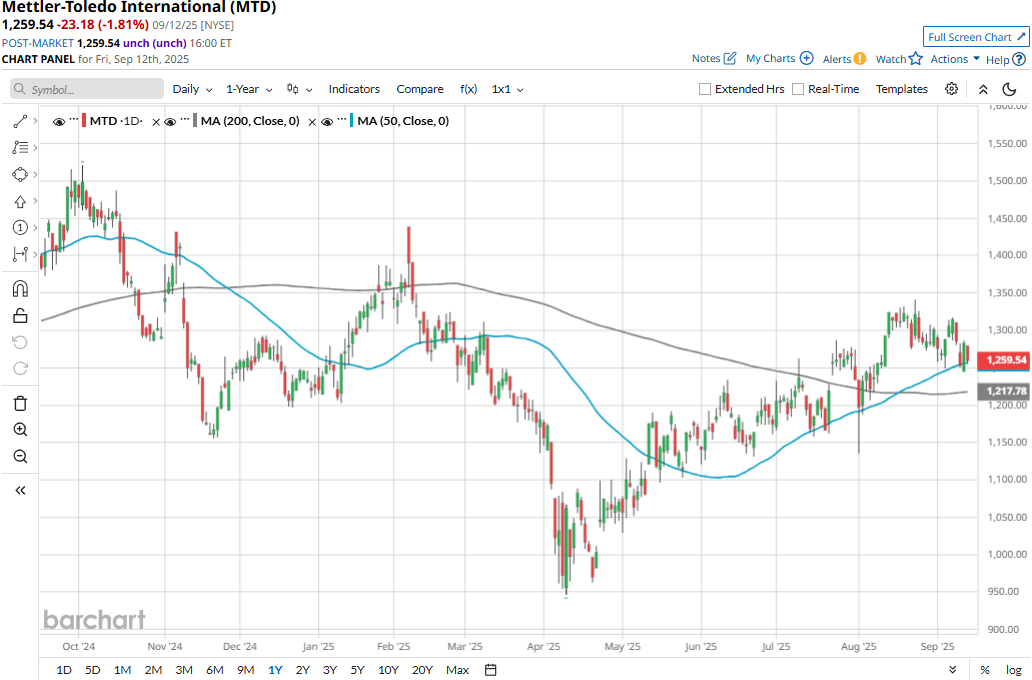Toggle log scale button
Viewport: 1032px width, 680px height.
coord(1014,669)
